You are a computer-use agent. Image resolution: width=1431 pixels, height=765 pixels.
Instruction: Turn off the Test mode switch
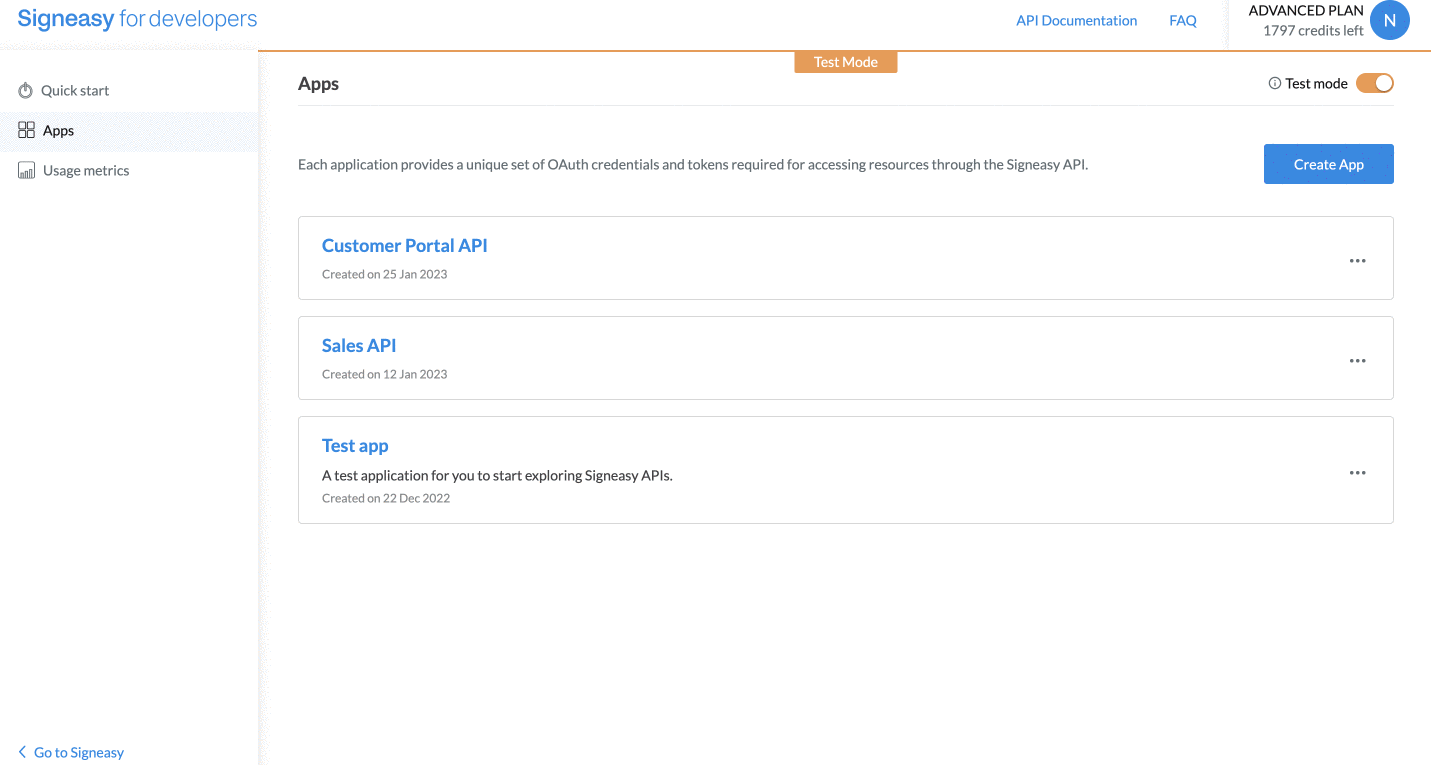click(x=1375, y=84)
